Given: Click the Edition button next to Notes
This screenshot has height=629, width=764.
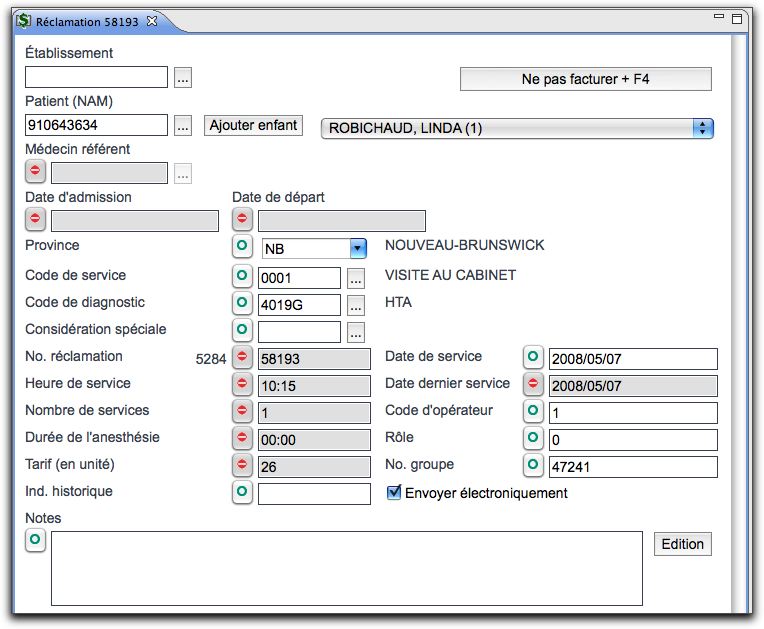Looking at the screenshot, I should [x=683, y=544].
